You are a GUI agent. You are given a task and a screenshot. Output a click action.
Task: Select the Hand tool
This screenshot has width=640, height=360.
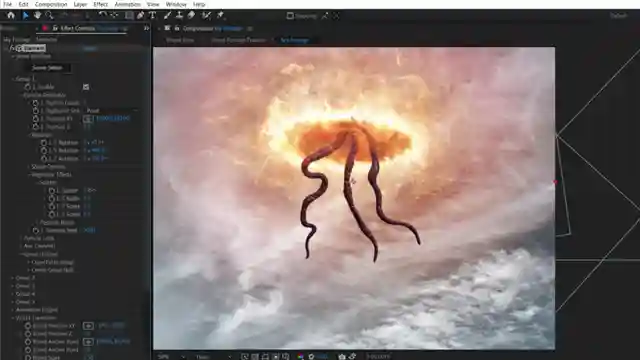pyautogui.click(x=38, y=16)
